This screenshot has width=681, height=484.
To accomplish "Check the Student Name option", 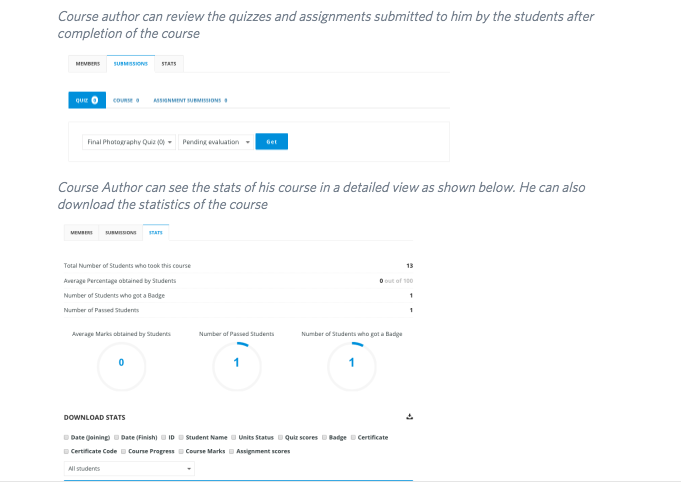I will [x=181, y=438].
